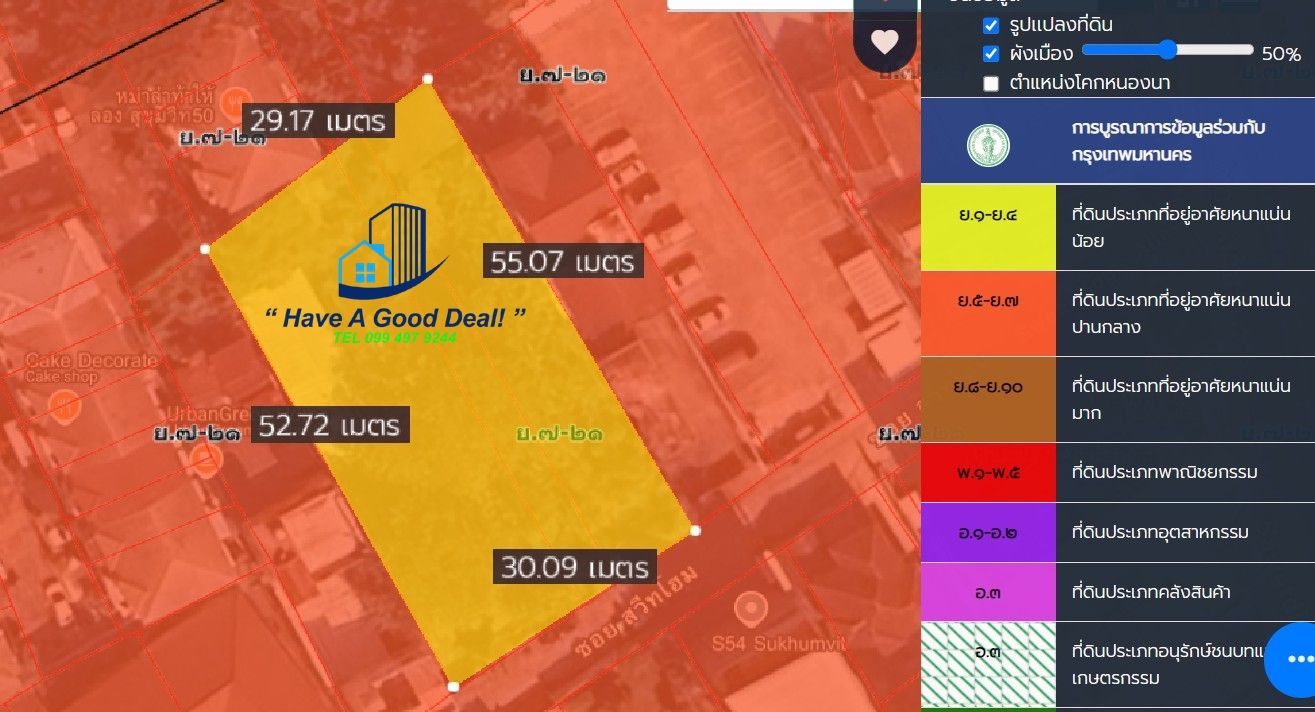The width and height of the screenshot is (1315, 712).
Task: Click the orange ย.๕-ย.๗ zoning swatch
Action: (988, 313)
